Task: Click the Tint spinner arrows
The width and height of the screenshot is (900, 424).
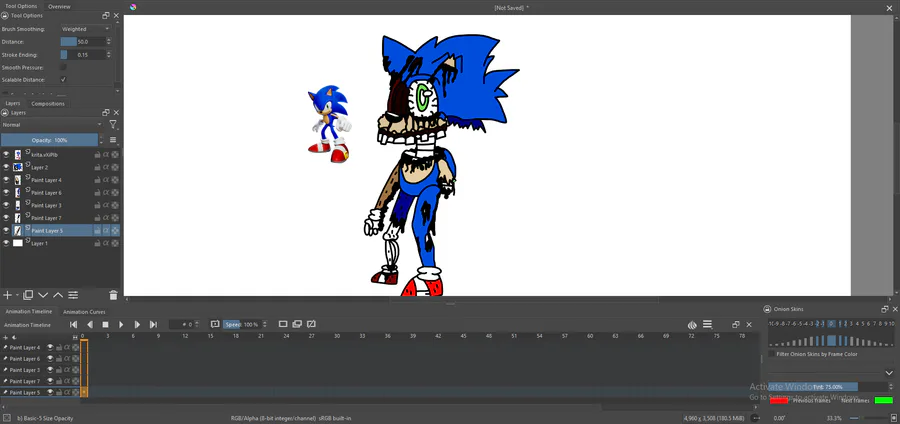Action: click(891, 387)
